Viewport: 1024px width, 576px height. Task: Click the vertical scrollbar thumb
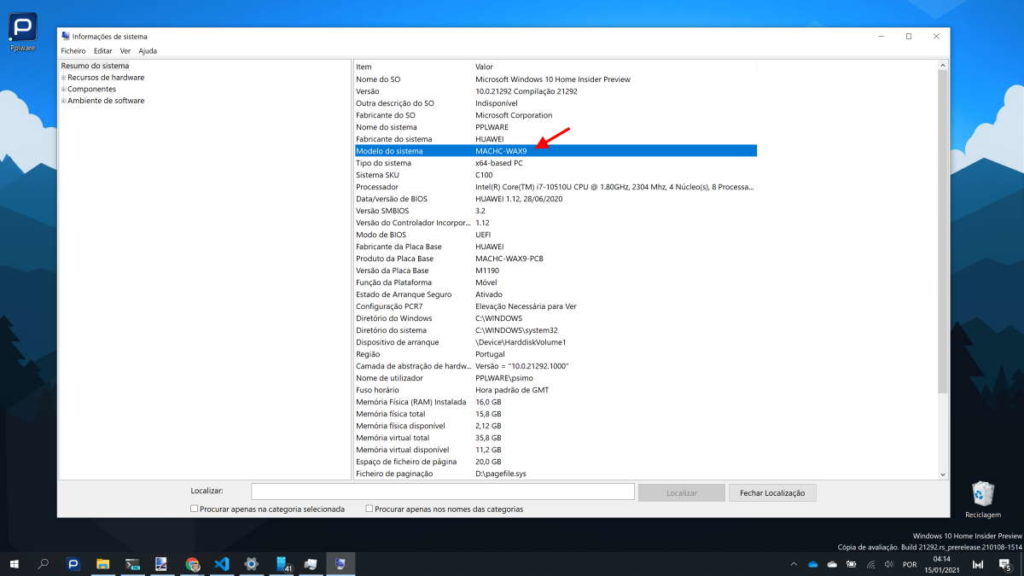pos(942,232)
